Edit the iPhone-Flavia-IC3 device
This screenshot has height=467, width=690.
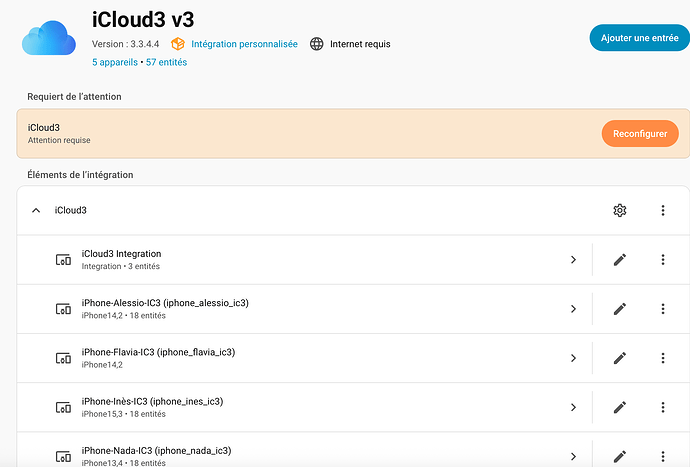[x=620, y=358]
